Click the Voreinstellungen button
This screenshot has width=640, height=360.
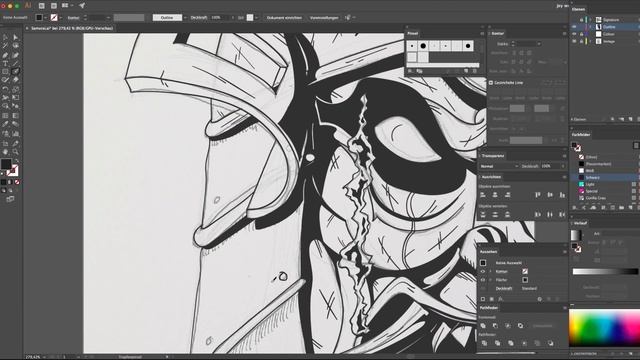click(324, 18)
